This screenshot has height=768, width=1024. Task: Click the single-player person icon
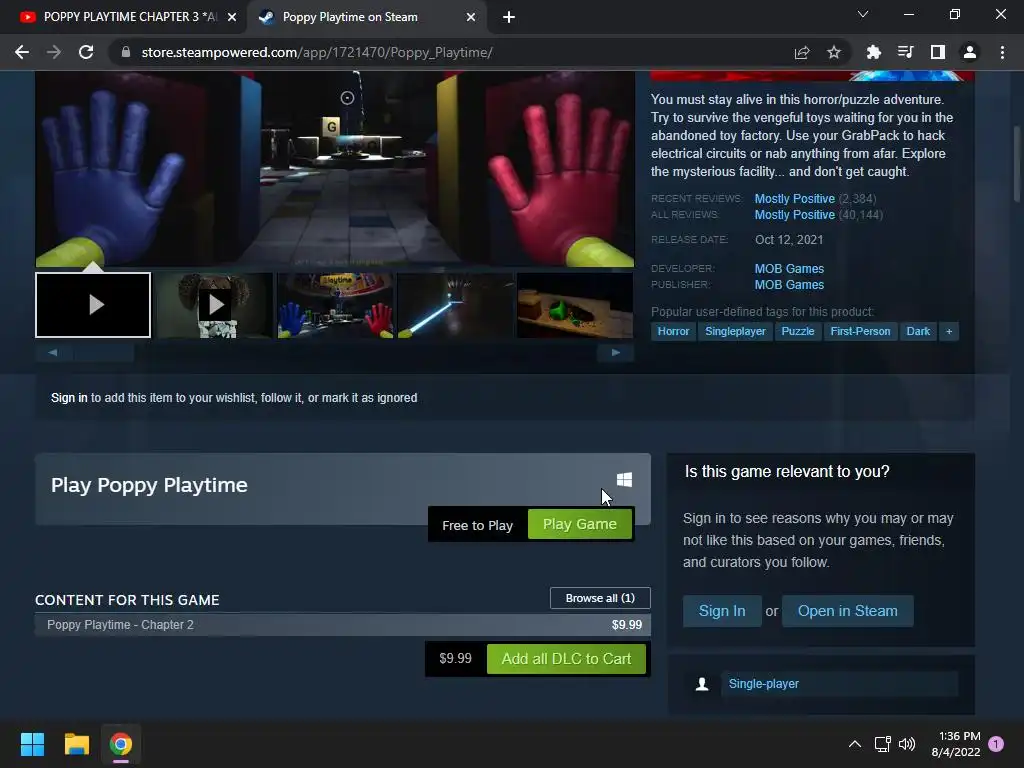(702, 684)
